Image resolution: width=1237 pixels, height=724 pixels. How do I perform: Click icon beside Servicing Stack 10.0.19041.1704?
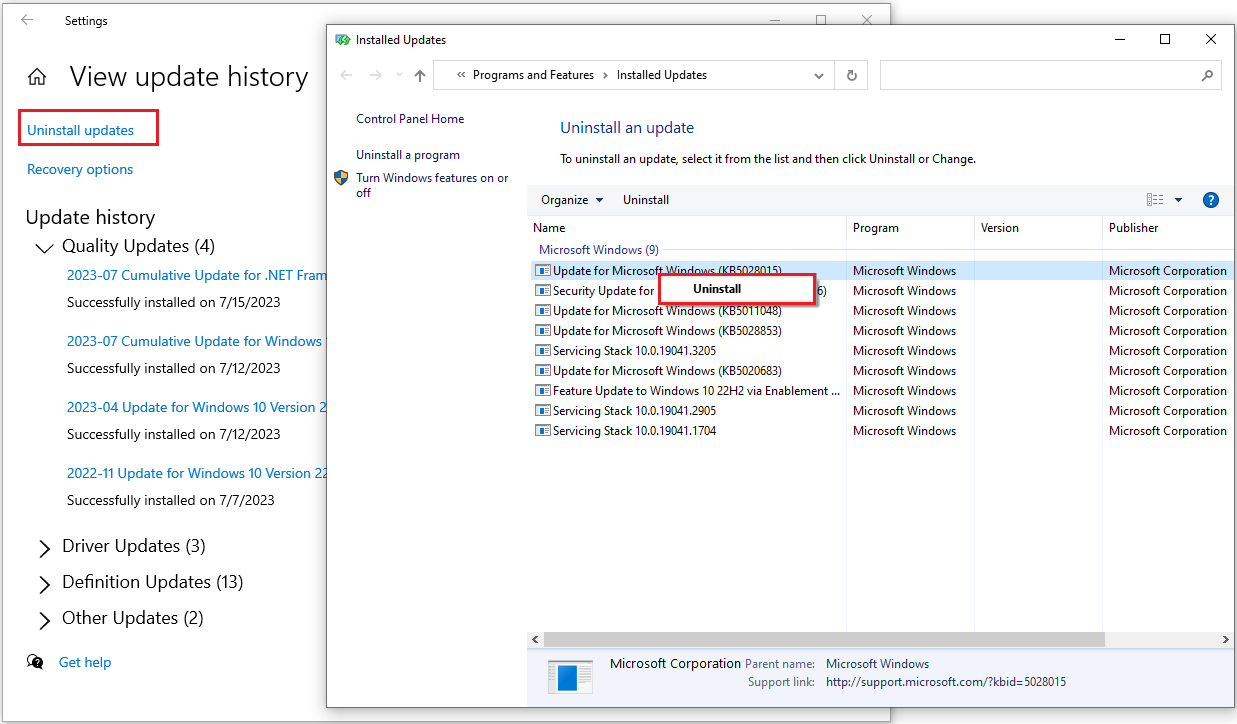(543, 431)
